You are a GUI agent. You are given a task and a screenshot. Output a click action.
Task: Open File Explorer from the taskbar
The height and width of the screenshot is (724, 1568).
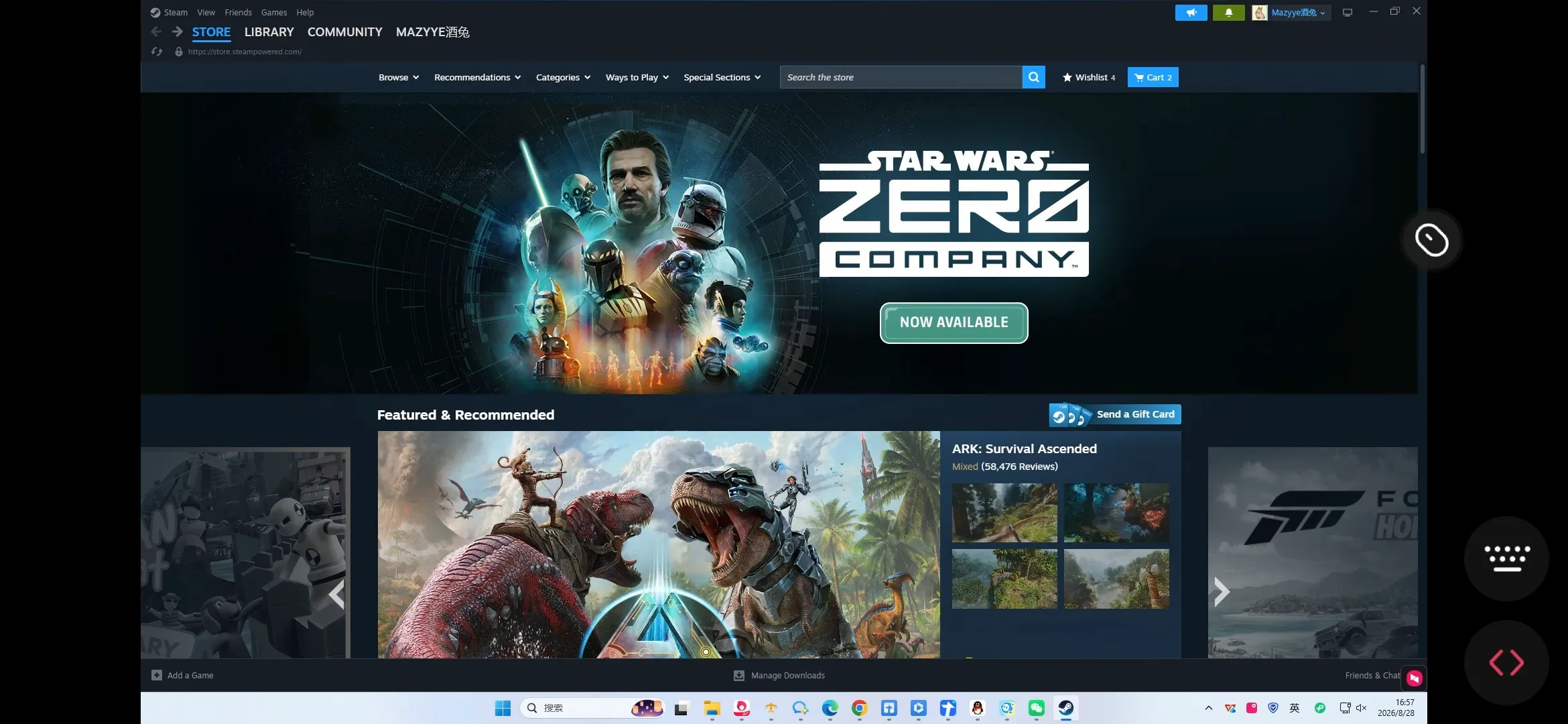tap(712, 708)
